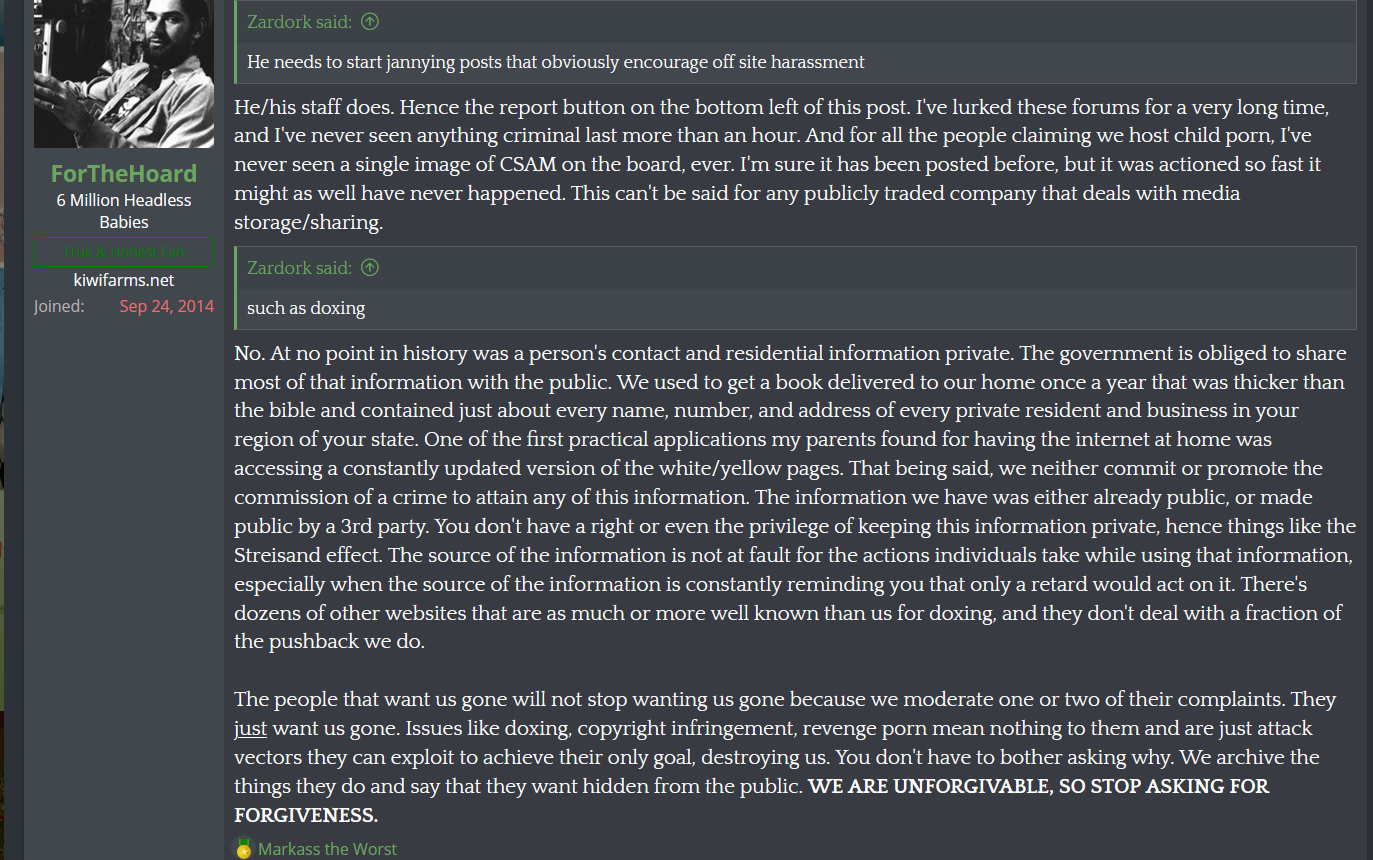Click the Sep 24, 2014 join date
This screenshot has height=860, width=1373.
pos(166,306)
